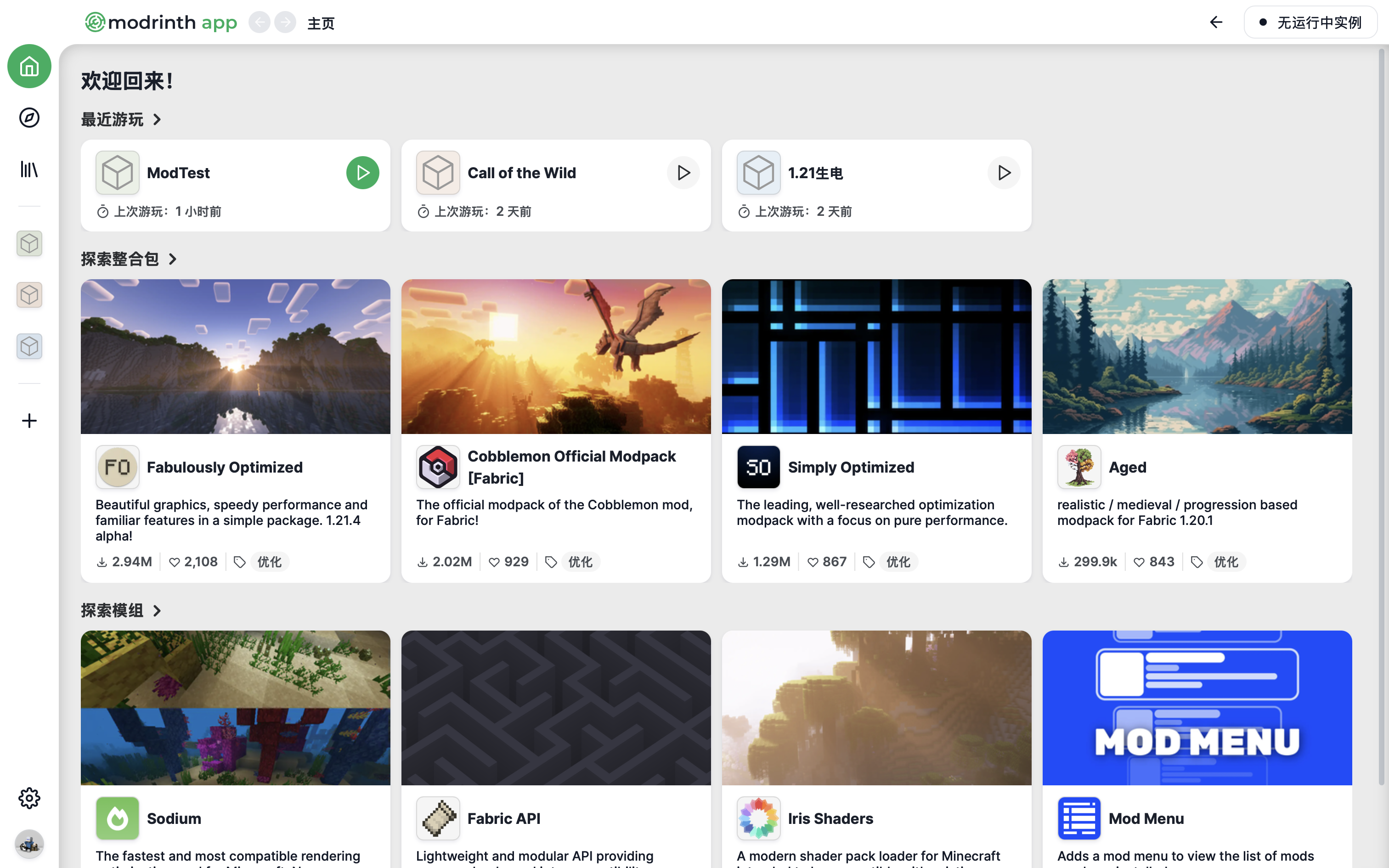The width and height of the screenshot is (1389, 868).
Task: Select the third instance cube in sidebar
Action: click(29, 346)
